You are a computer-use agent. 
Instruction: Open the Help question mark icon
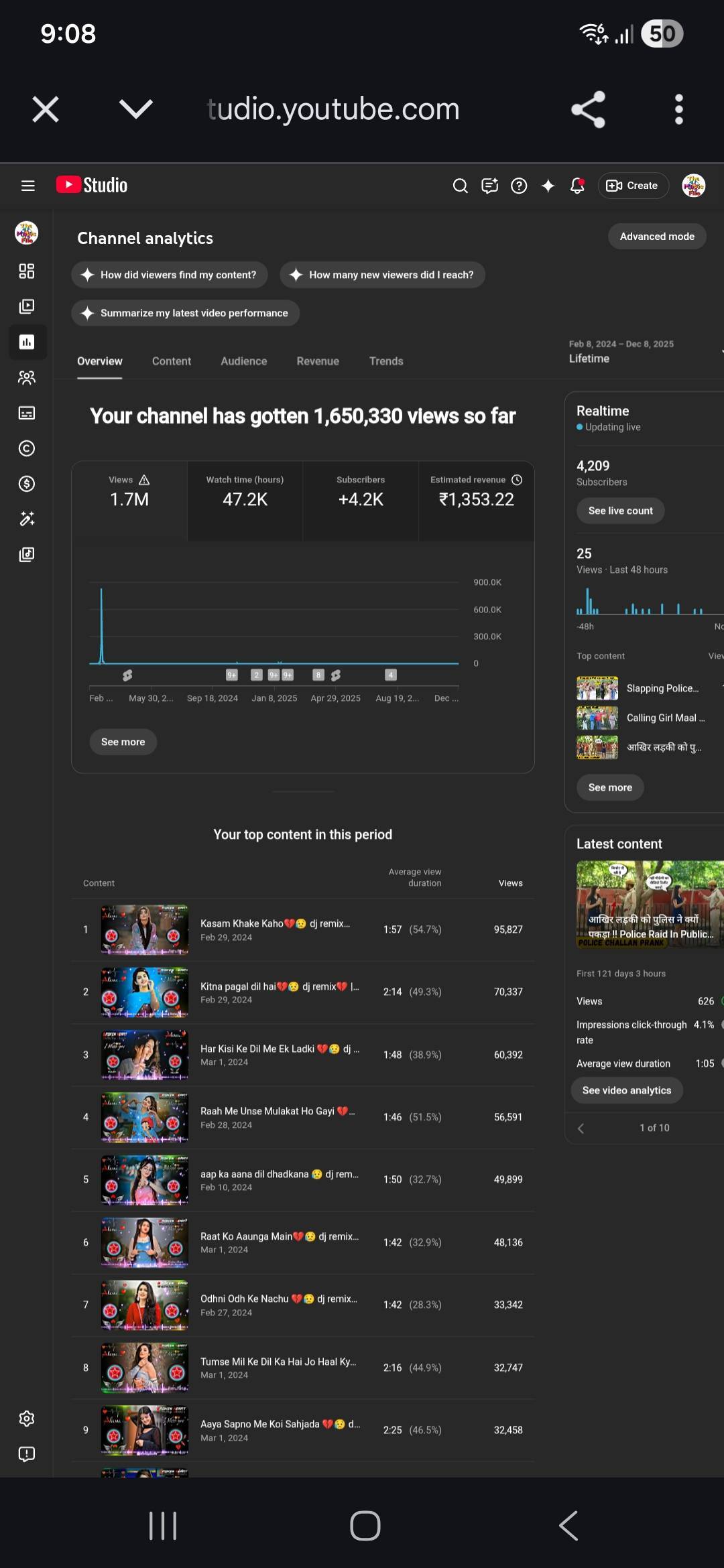[x=519, y=186]
